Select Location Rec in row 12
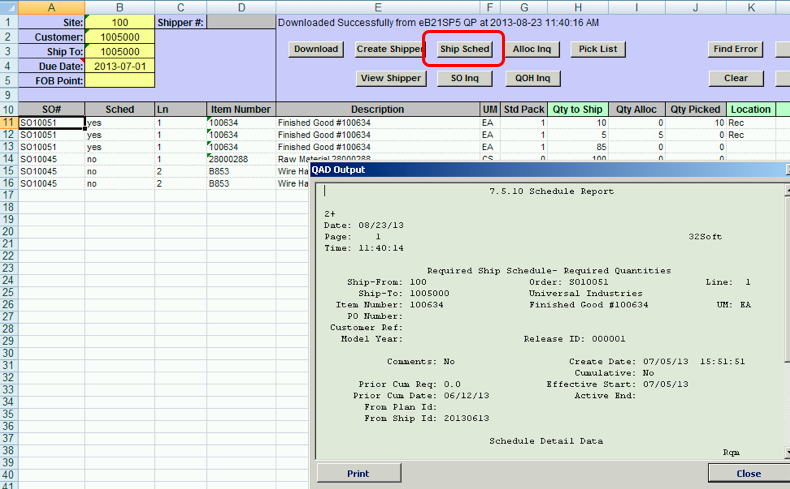 point(751,135)
